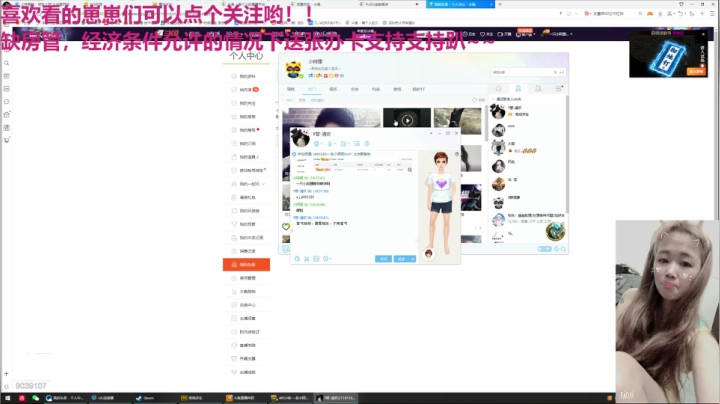
Task: Open the contacts person icon in YY right panel
Action: (x=518, y=89)
